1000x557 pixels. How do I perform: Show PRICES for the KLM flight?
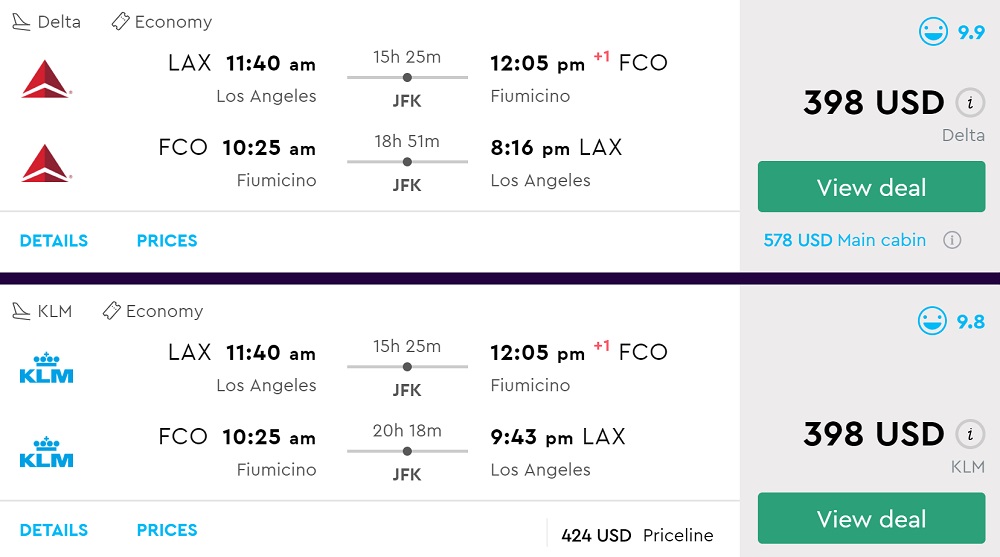point(167,530)
